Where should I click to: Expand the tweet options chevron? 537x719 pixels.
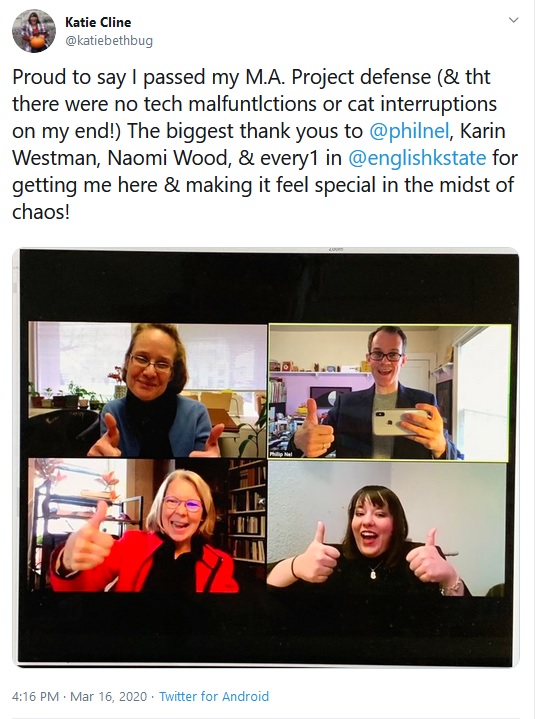pos(514,20)
